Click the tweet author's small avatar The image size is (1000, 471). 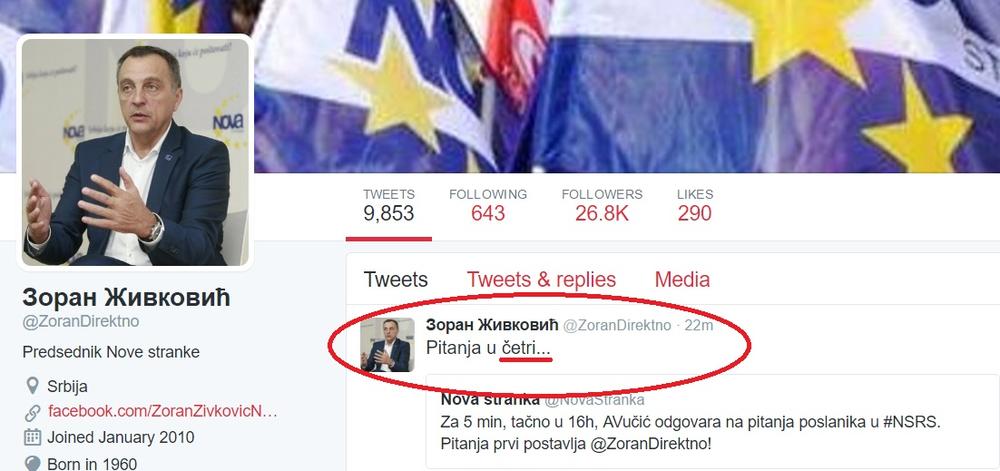[387, 345]
